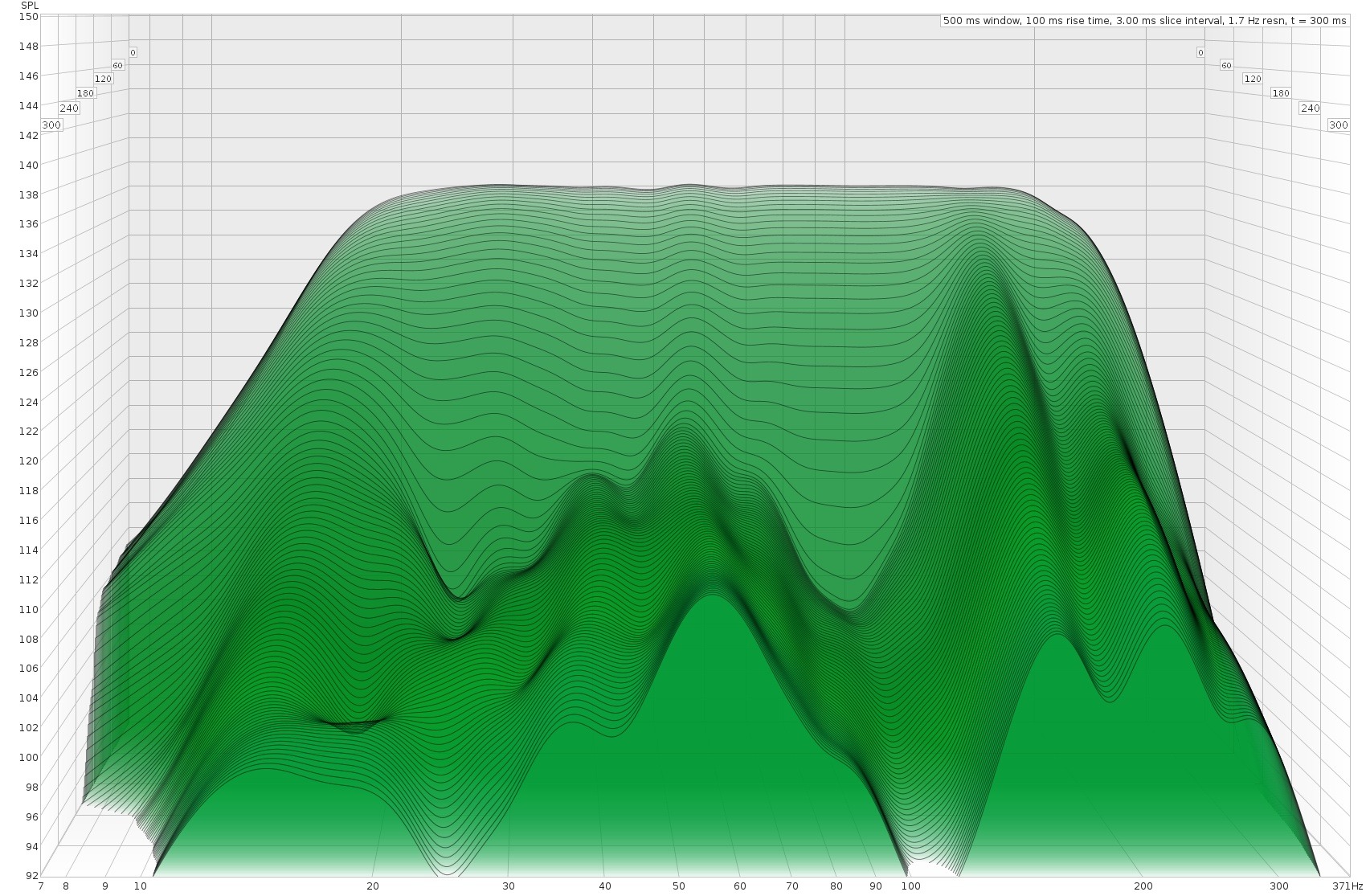Click the 140 dB label on the SPL axis
Screen dimensions: 1370x896
coord(29,165)
